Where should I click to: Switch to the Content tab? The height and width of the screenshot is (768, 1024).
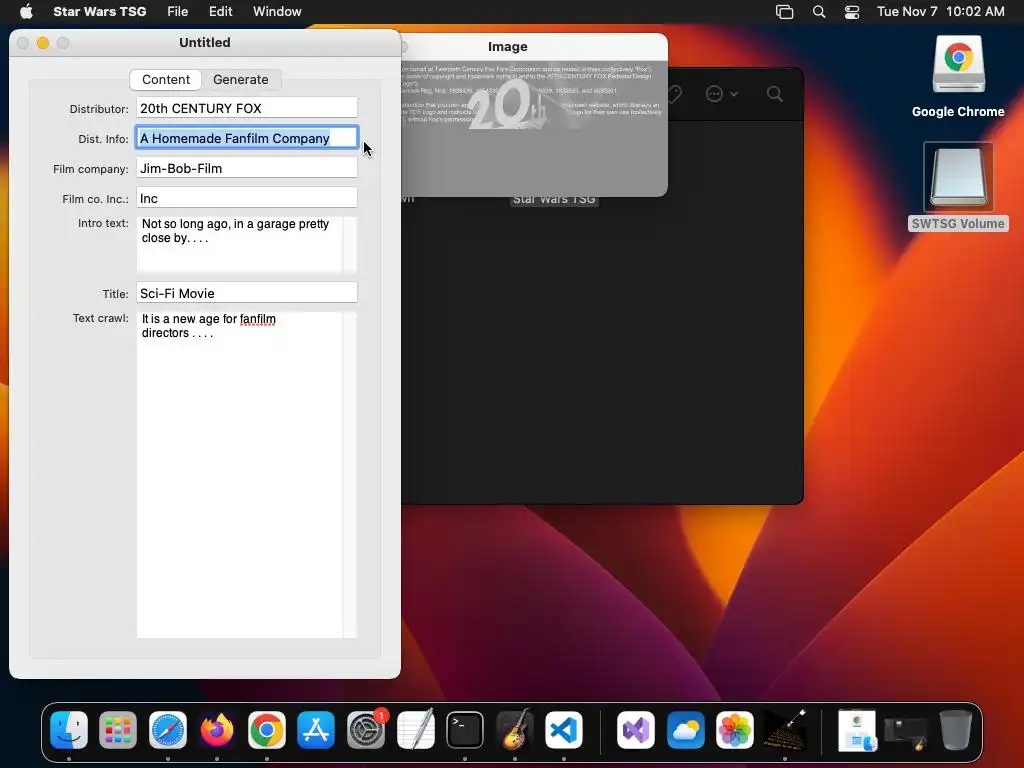pos(166,79)
